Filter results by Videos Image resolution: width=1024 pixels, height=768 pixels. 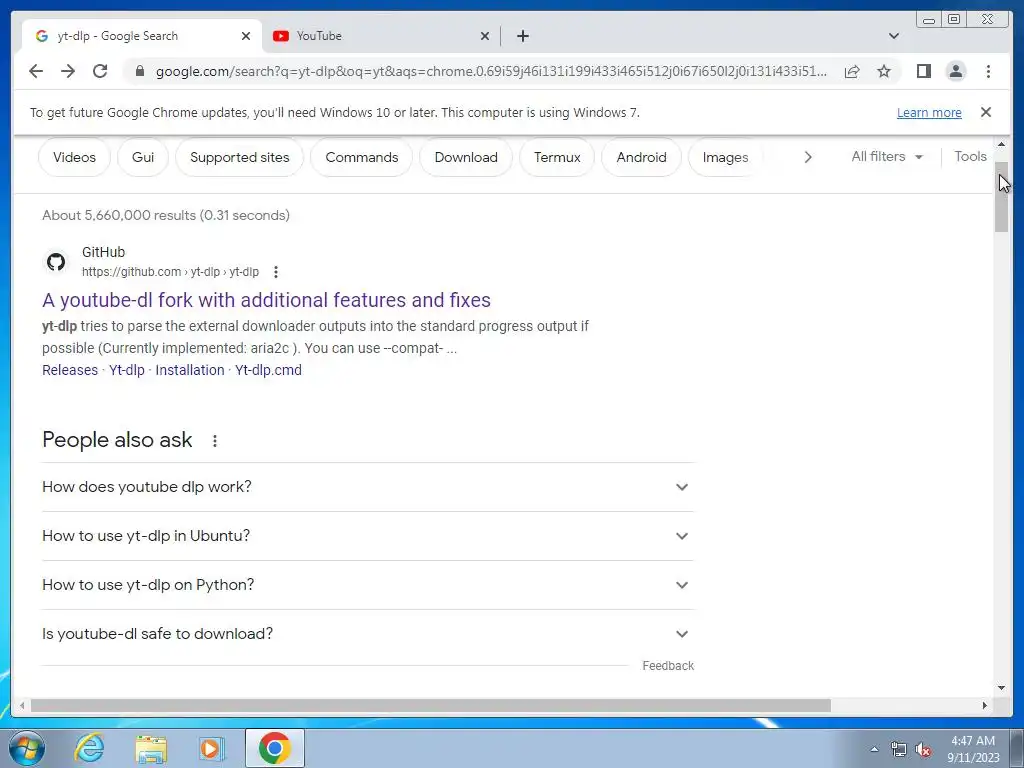click(x=74, y=157)
